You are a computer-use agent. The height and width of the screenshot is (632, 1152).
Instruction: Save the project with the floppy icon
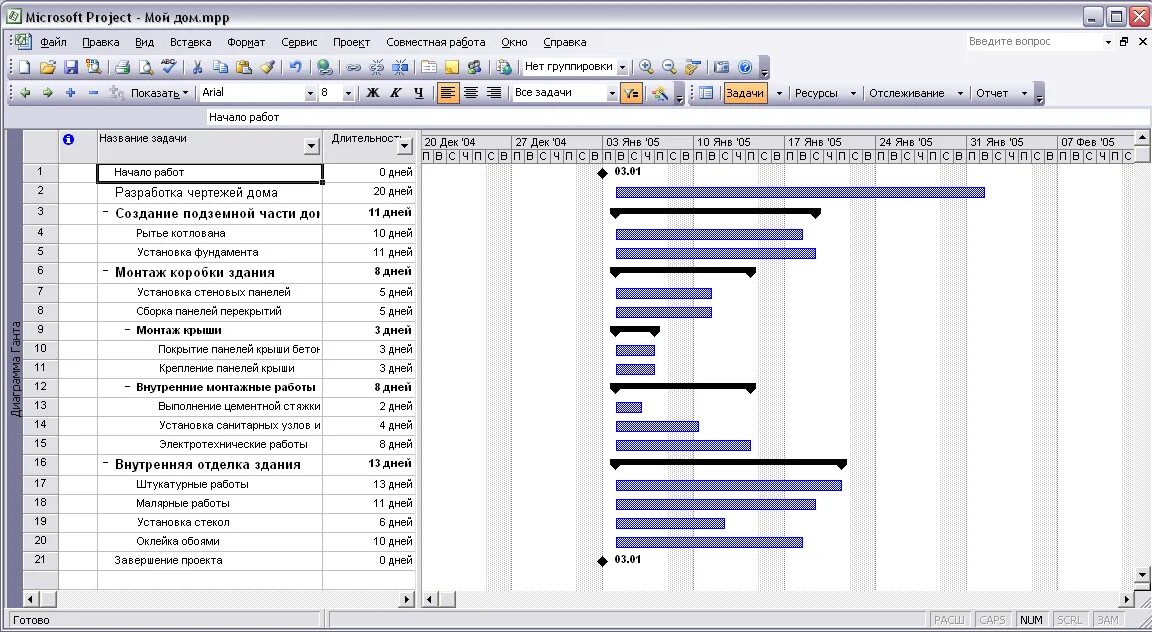coord(71,67)
